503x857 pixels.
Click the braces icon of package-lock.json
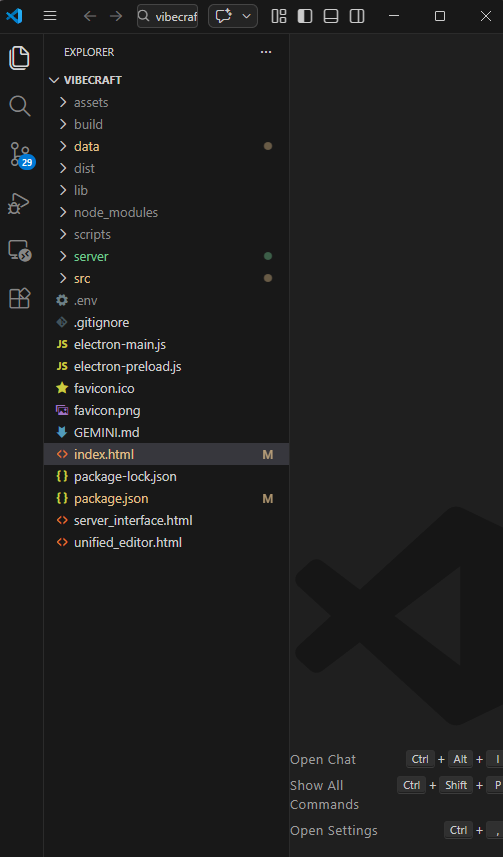[62, 476]
